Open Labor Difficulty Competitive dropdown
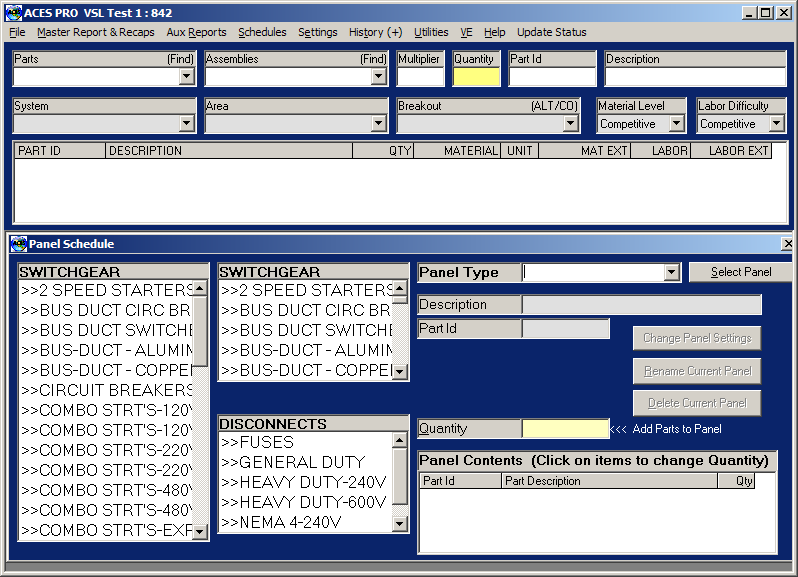The width and height of the screenshot is (798, 577). tap(776, 123)
